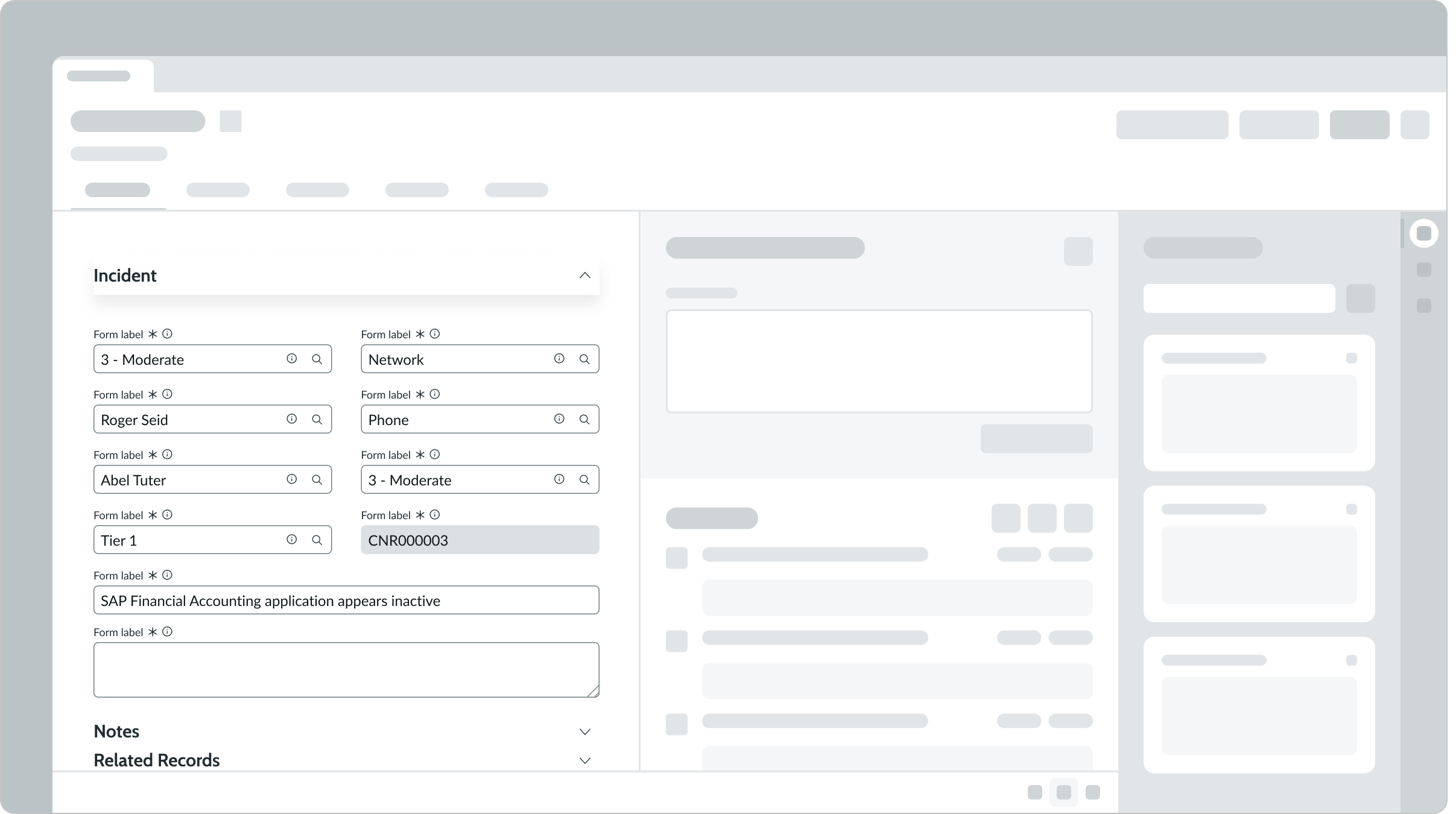1456x814 pixels.
Task: Click the info icon inside the Network field
Action: pyautogui.click(x=558, y=358)
